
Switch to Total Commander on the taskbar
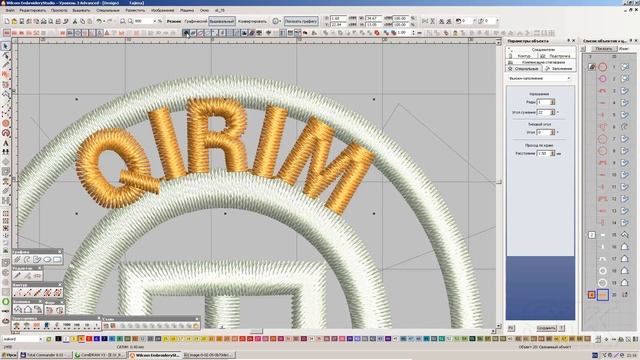pyautogui.click(x=46, y=355)
